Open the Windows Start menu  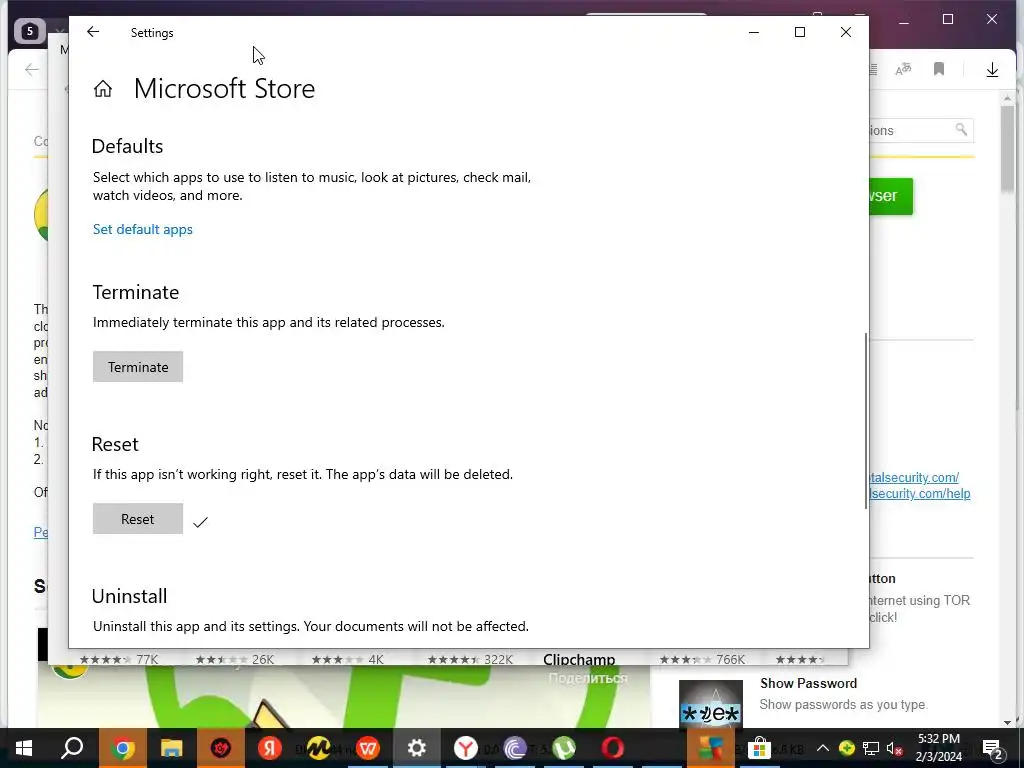(24, 748)
